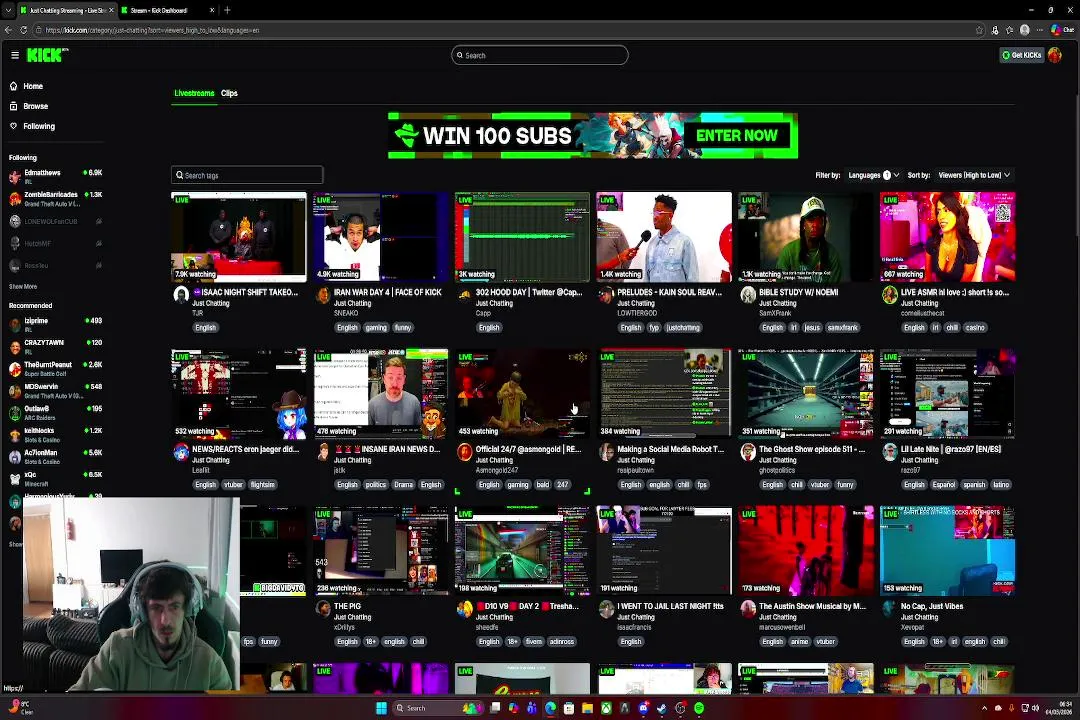Open browser three-dot settings menu
Screen dimensions: 1080x720
click(1039, 30)
